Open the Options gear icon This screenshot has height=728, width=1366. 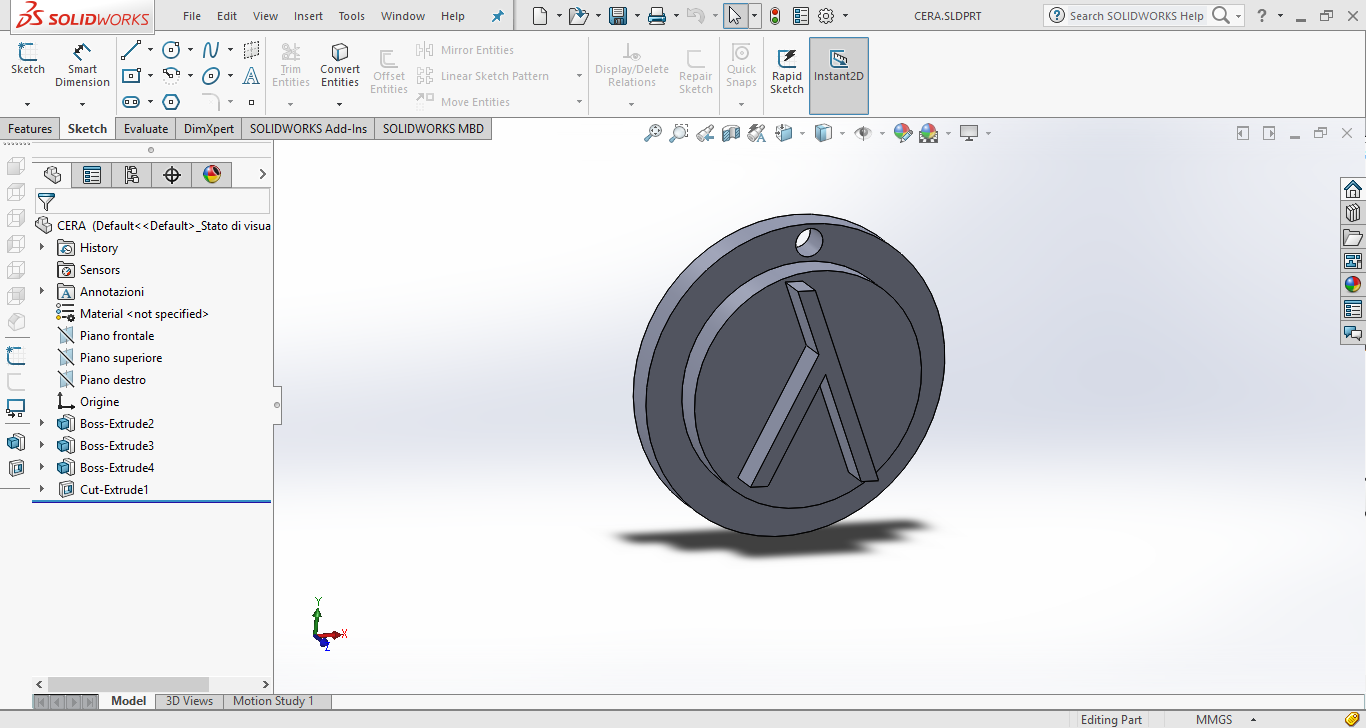click(x=826, y=16)
